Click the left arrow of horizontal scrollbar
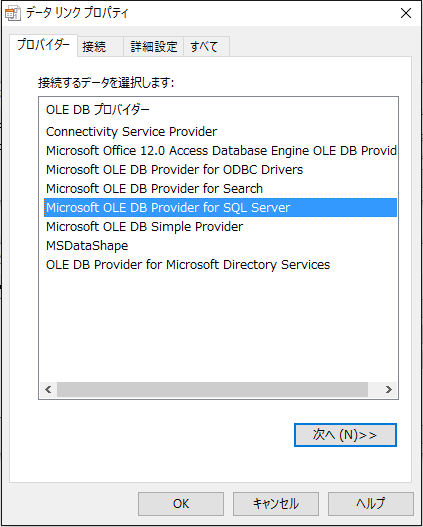 coord(48,390)
